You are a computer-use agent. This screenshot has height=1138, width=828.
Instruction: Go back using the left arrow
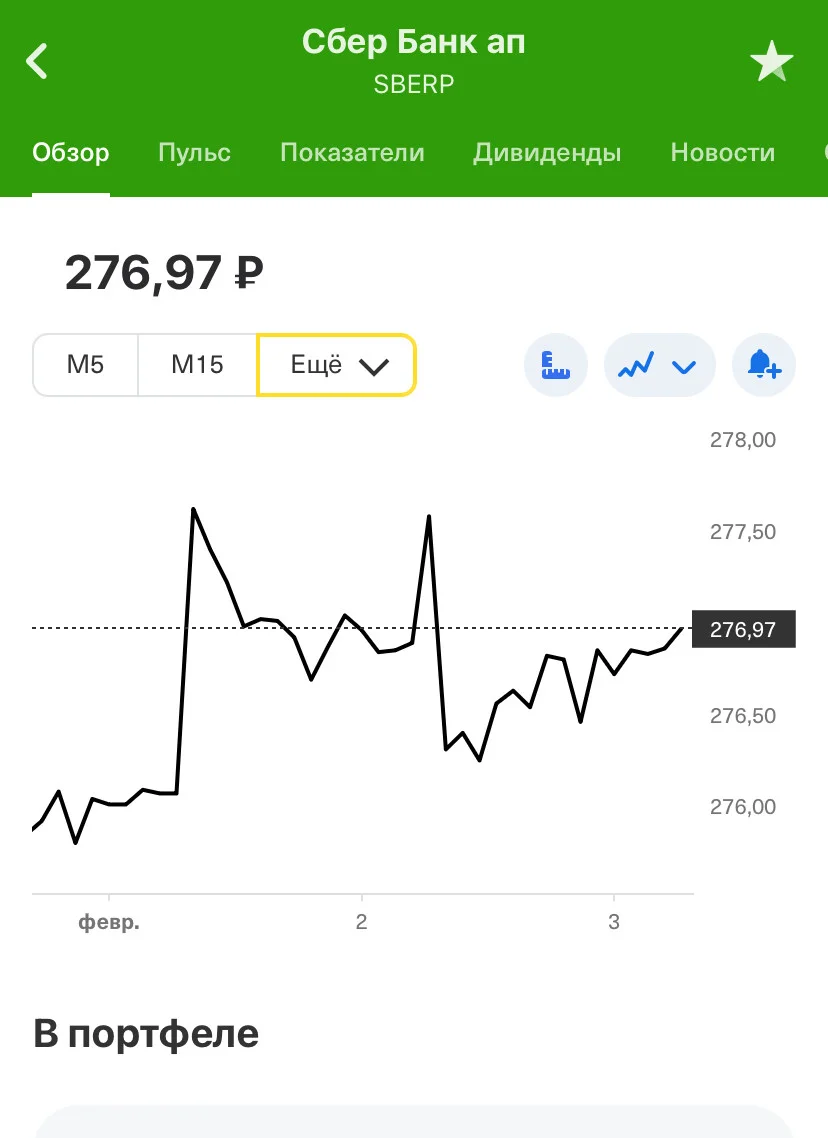(x=36, y=60)
